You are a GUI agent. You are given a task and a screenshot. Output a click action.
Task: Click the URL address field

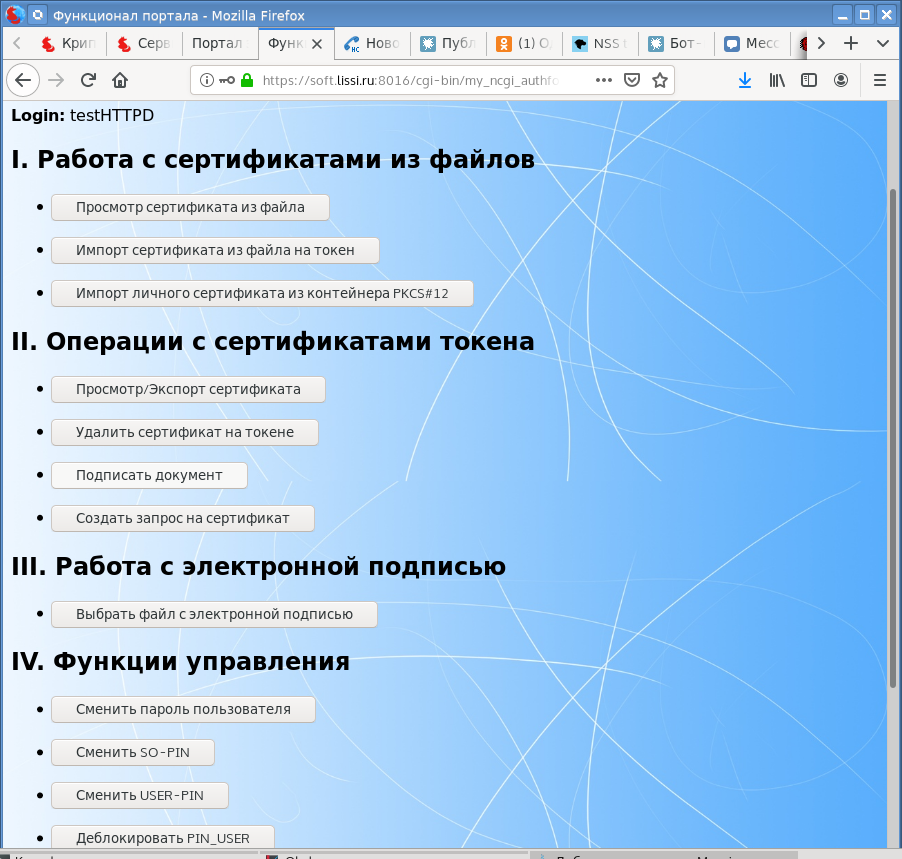pyautogui.click(x=420, y=81)
